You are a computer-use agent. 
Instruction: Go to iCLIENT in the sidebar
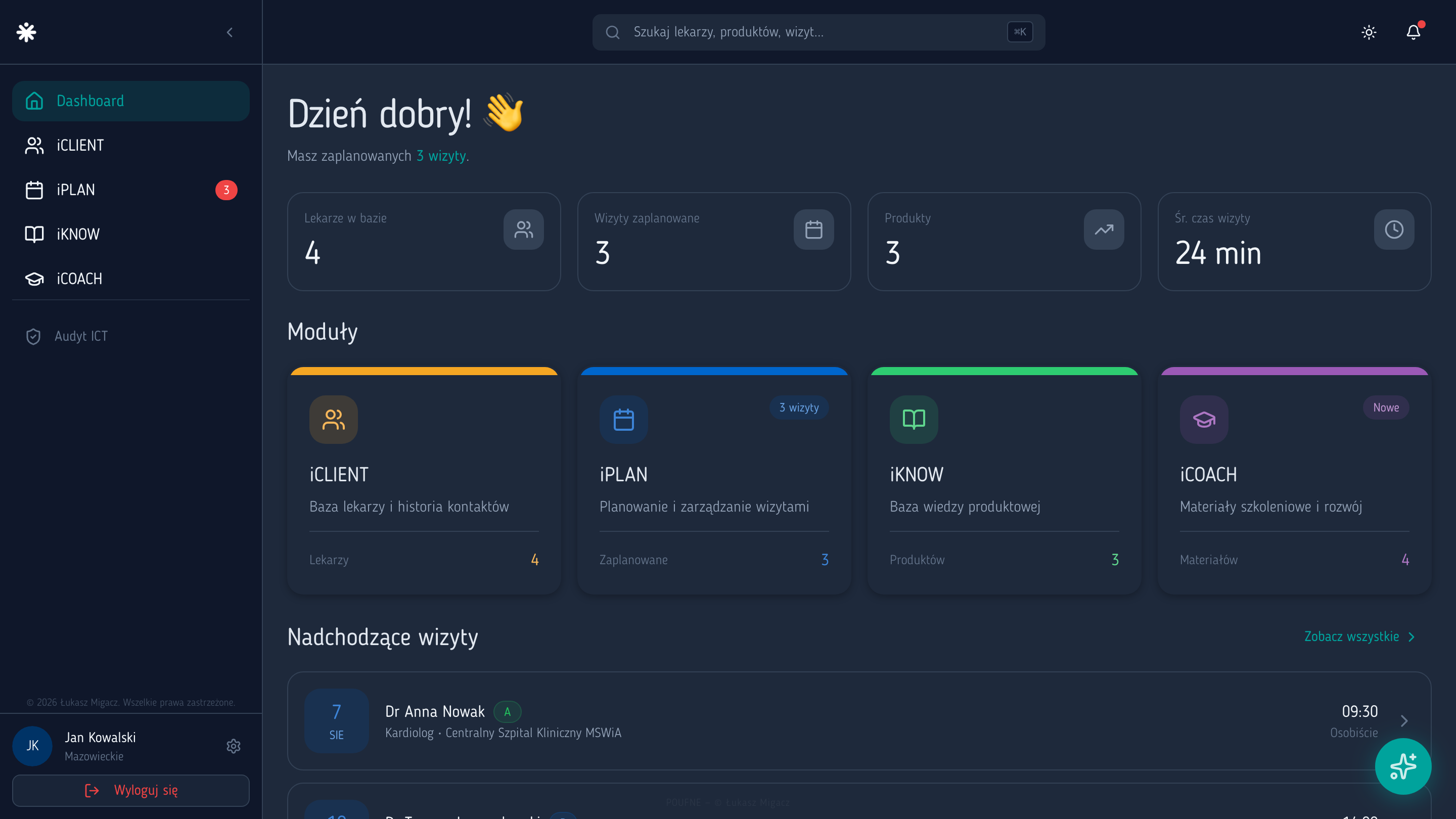pos(130,145)
